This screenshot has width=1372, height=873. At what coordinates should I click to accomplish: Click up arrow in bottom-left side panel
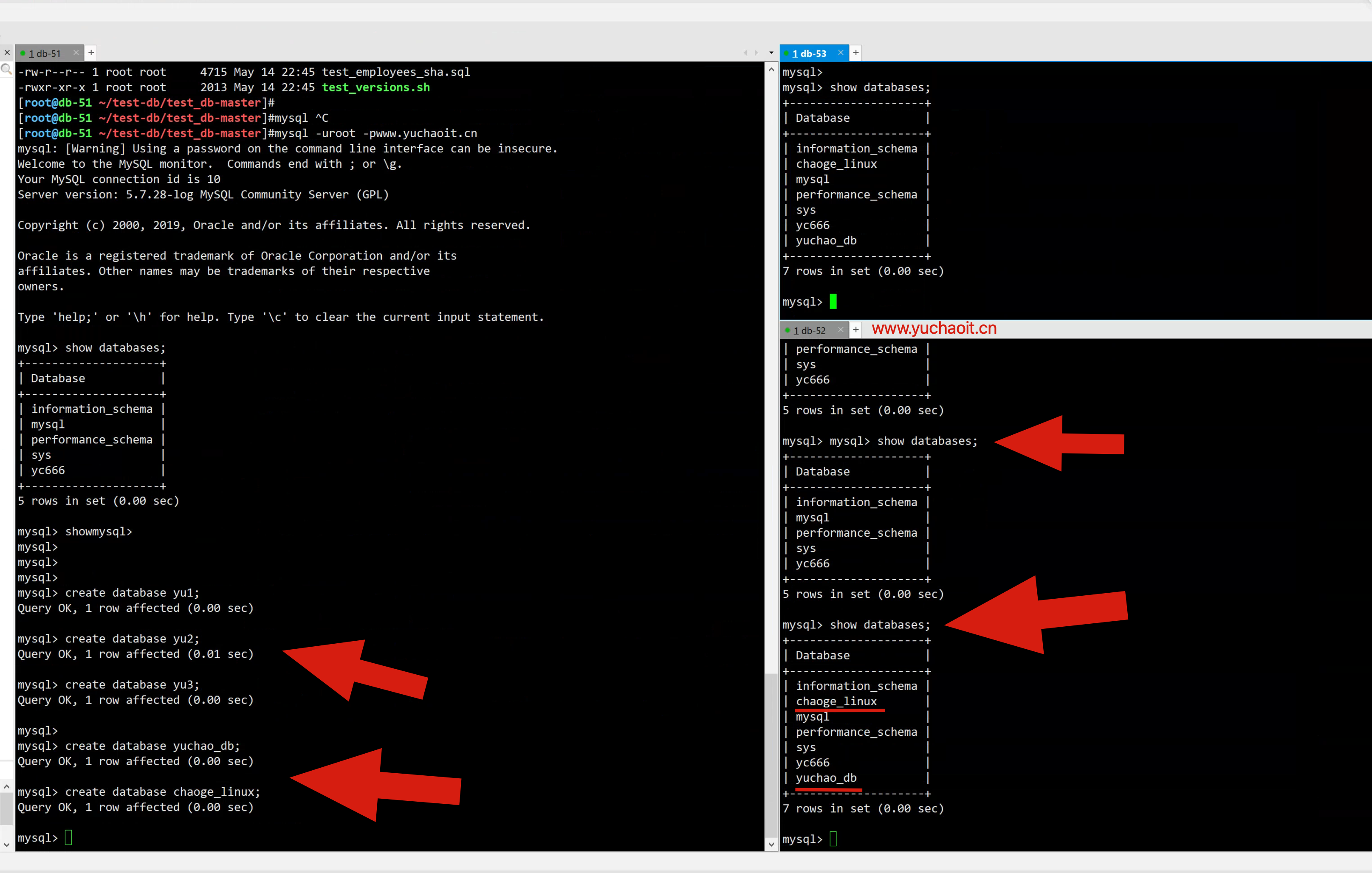[x=6, y=786]
